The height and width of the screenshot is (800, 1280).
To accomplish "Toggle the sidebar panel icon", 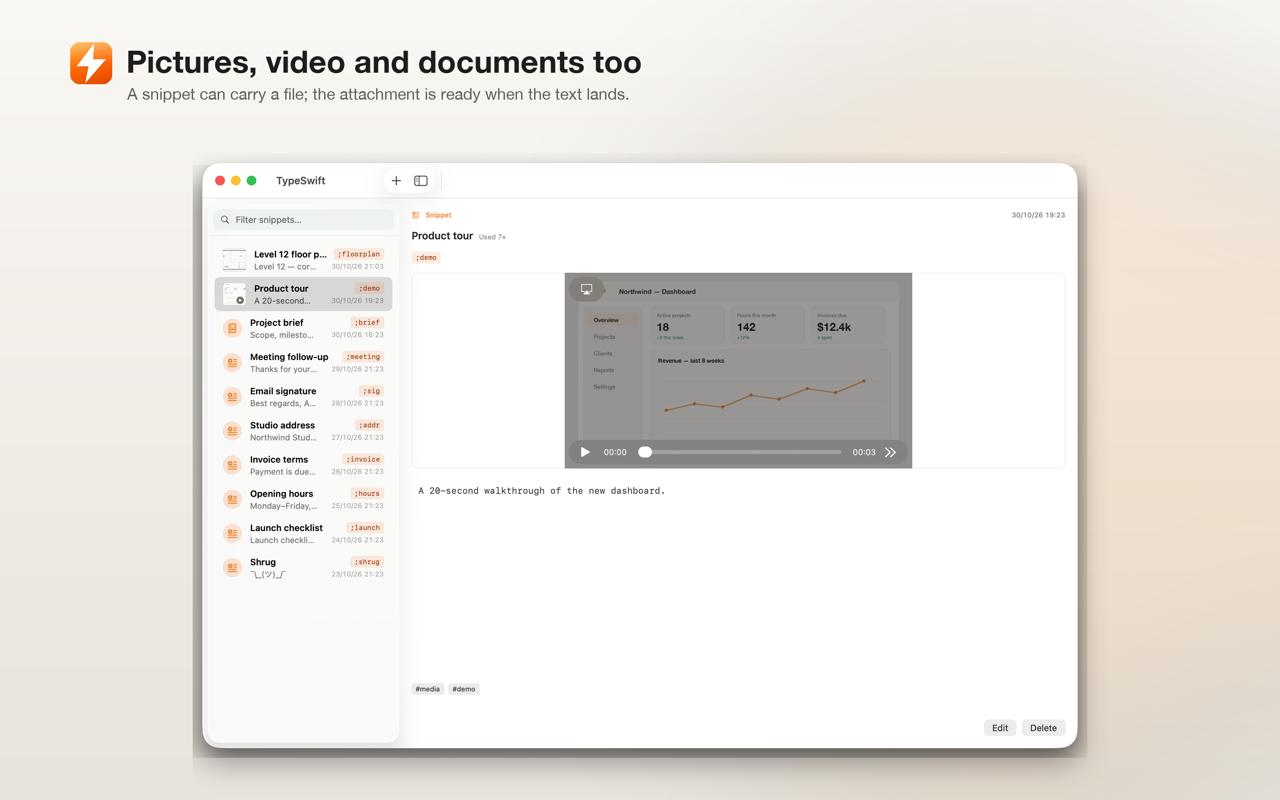I will (421, 181).
